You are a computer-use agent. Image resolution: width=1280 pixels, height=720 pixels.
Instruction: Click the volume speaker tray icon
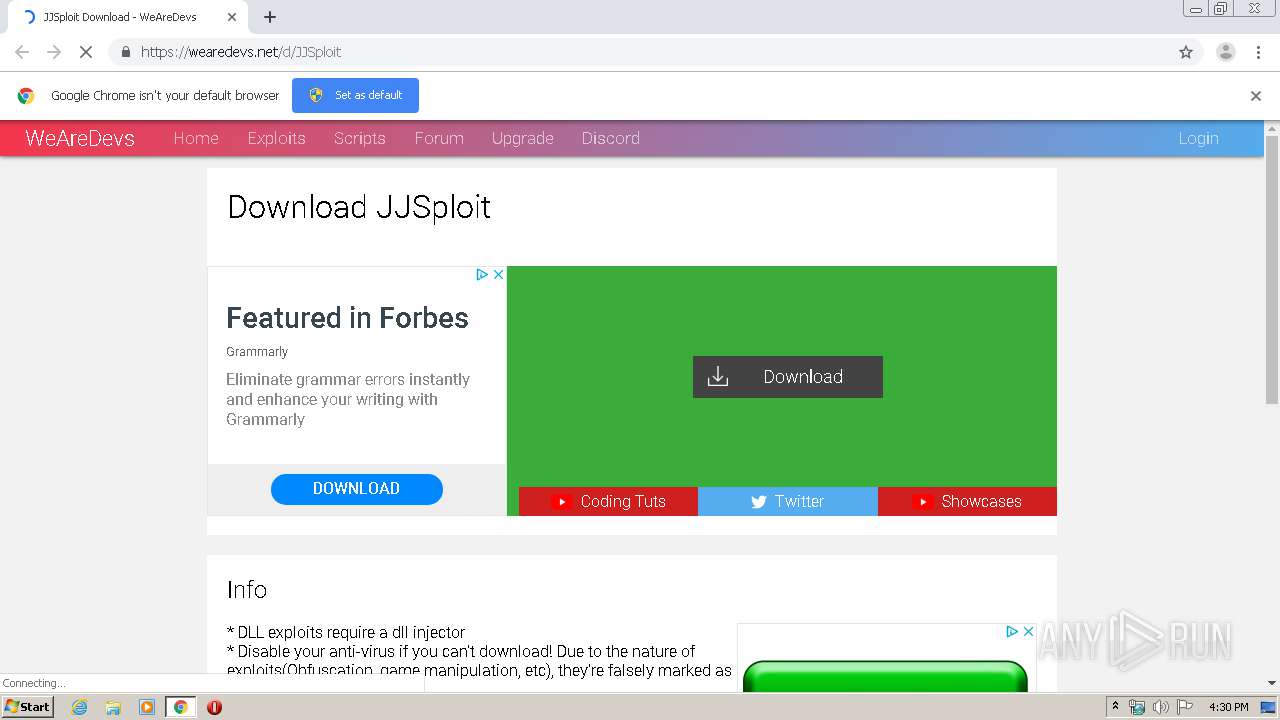(1160, 707)
